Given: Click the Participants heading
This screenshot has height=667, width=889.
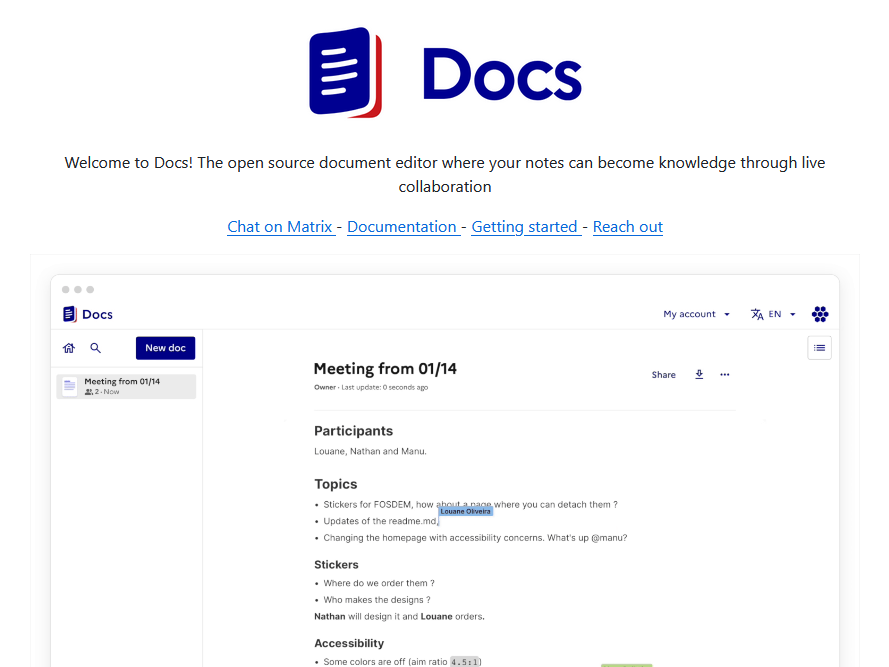Looking at the screenshot, I should coord(354,431).
